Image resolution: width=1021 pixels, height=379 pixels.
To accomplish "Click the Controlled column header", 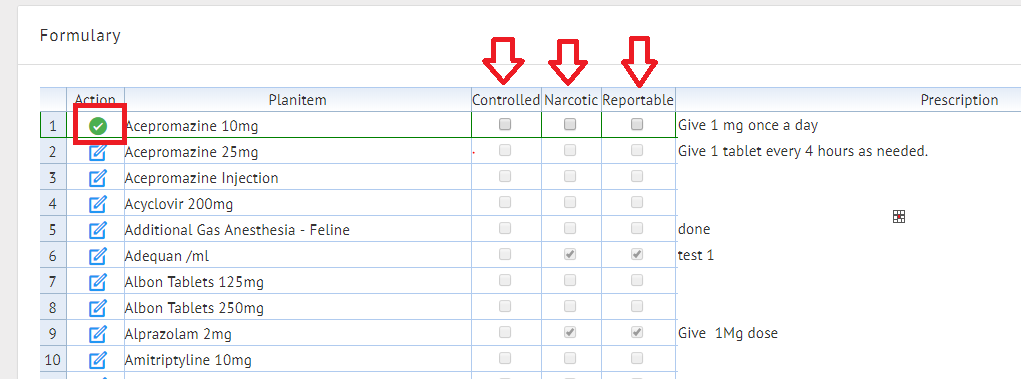I will click(506, 100).
